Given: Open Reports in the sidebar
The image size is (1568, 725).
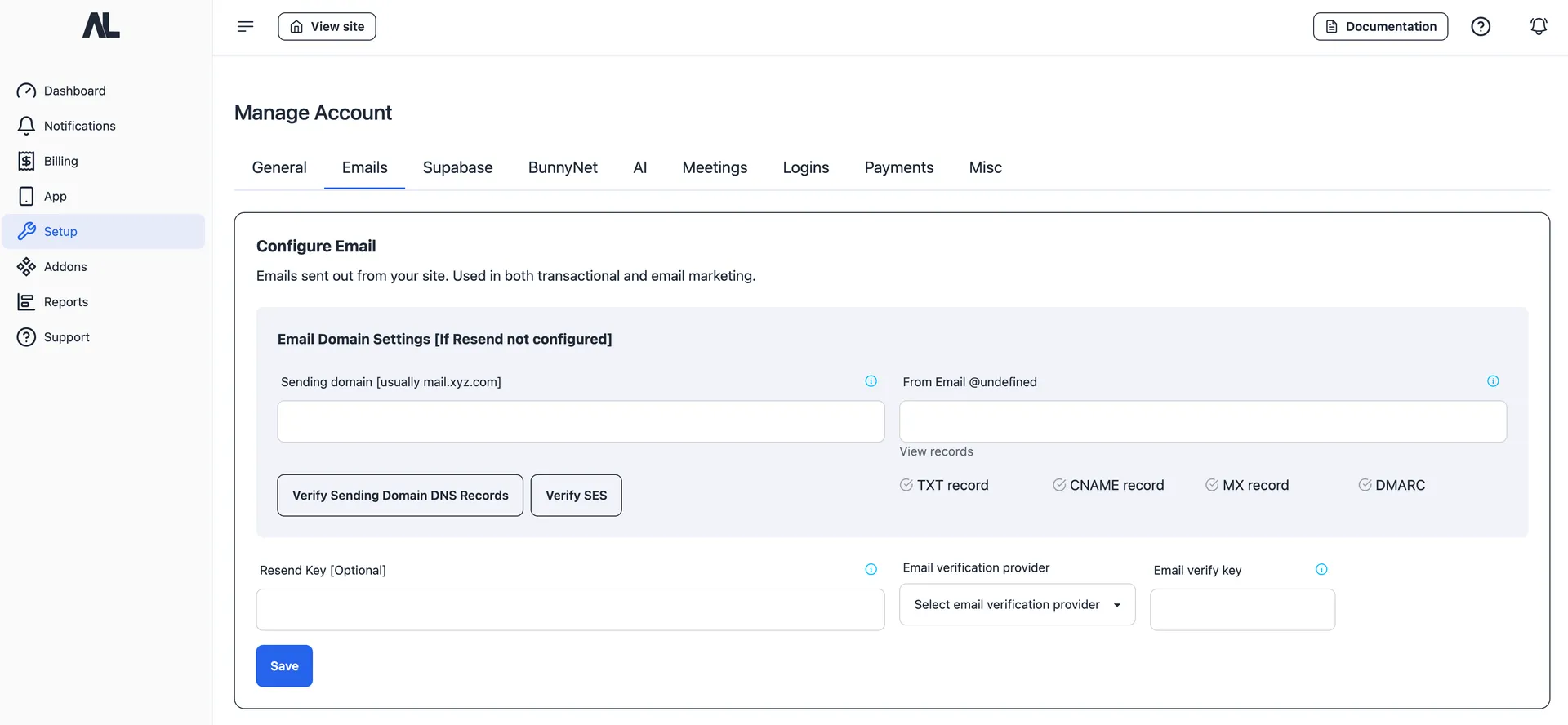Looking at the screenshot, I should click(104, 301).
